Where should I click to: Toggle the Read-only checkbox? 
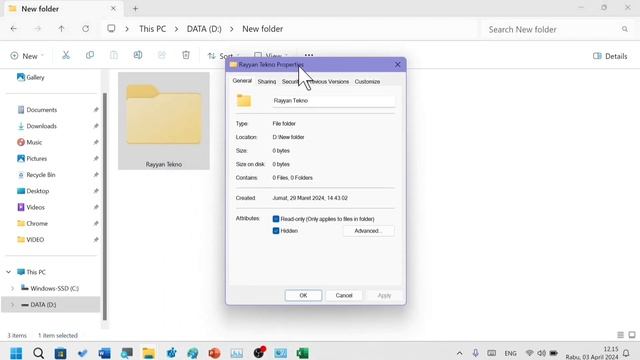click(276, 219)
